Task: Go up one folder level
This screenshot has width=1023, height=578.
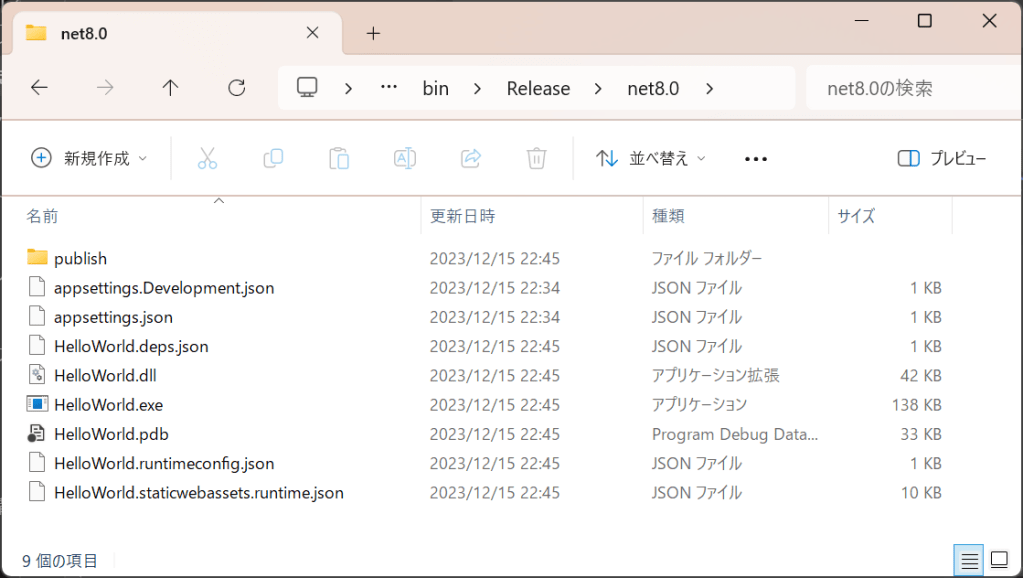Action: tap(171, 88)
